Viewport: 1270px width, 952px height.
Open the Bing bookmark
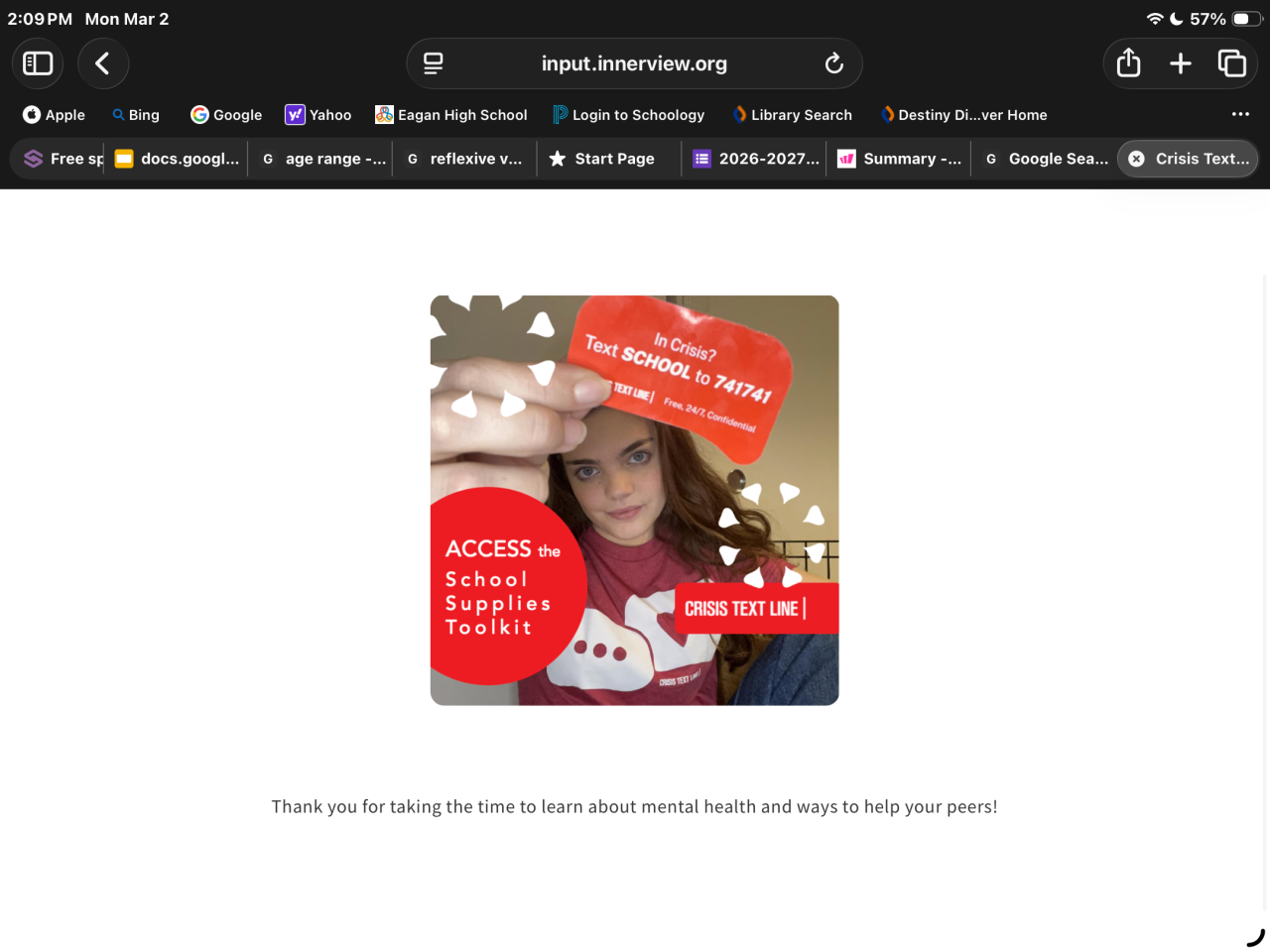(x=136, y=115)
